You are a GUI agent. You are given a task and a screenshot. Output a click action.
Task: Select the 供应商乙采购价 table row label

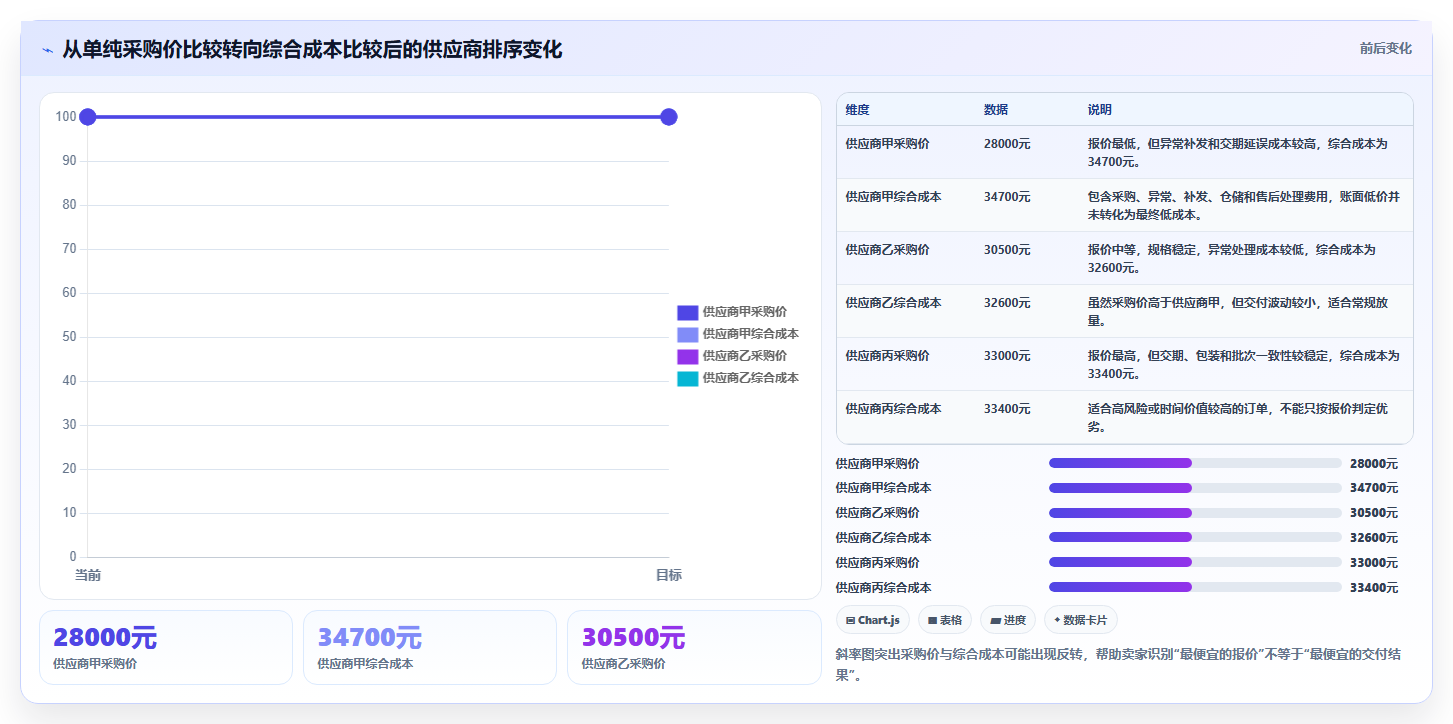pyautogui.click(x=887, y=250)
